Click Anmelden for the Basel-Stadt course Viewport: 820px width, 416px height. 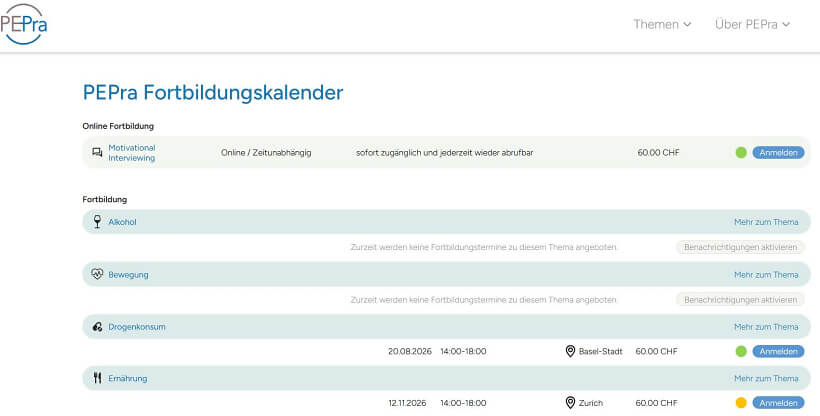pos(778,351)
